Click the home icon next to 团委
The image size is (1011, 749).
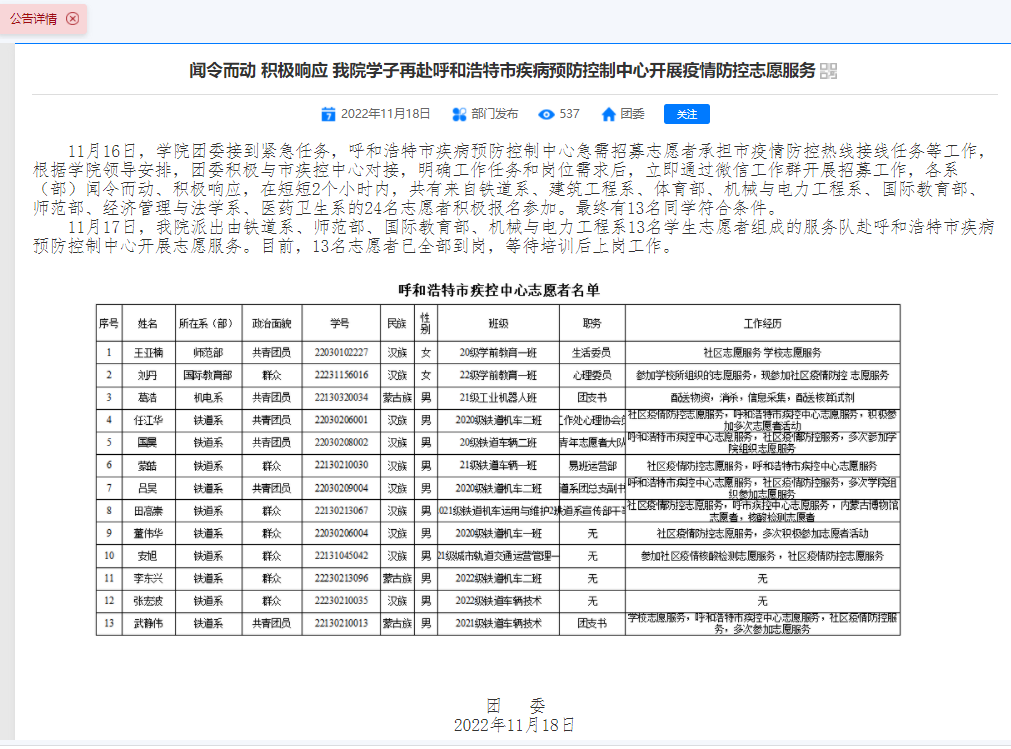pos(609,114)
